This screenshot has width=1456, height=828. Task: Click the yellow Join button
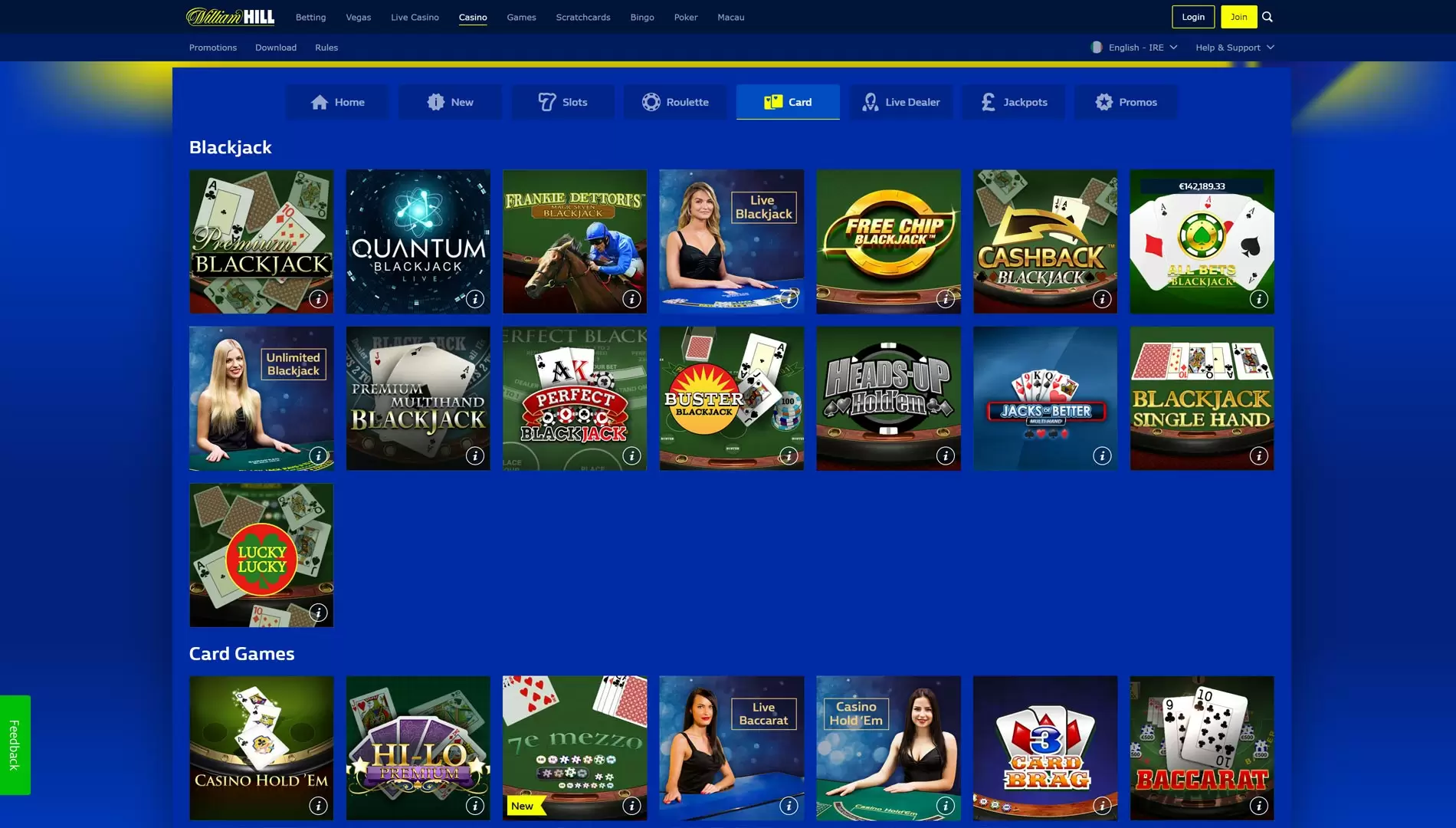click(x=1238, y=17)
